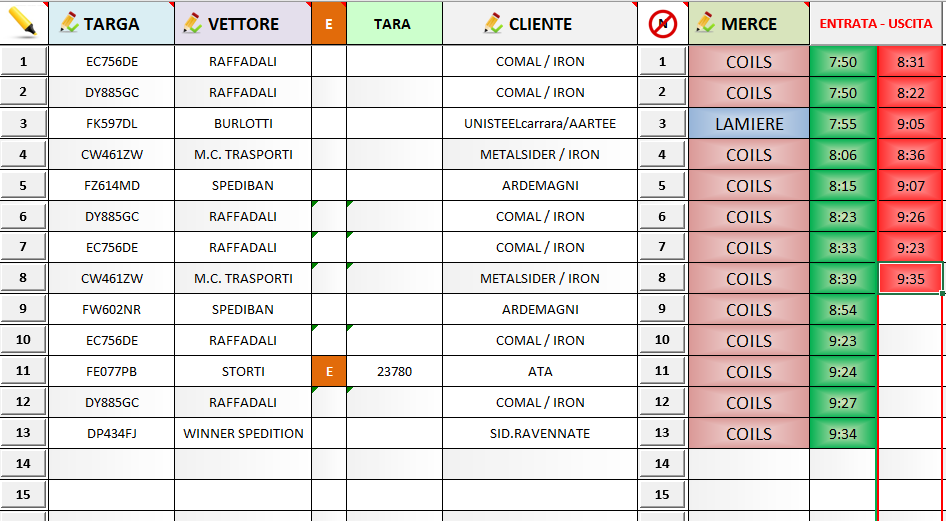This screenshot has height=521, width=946.
Task: Select uscita time 9:05
Action: [910, 124]
